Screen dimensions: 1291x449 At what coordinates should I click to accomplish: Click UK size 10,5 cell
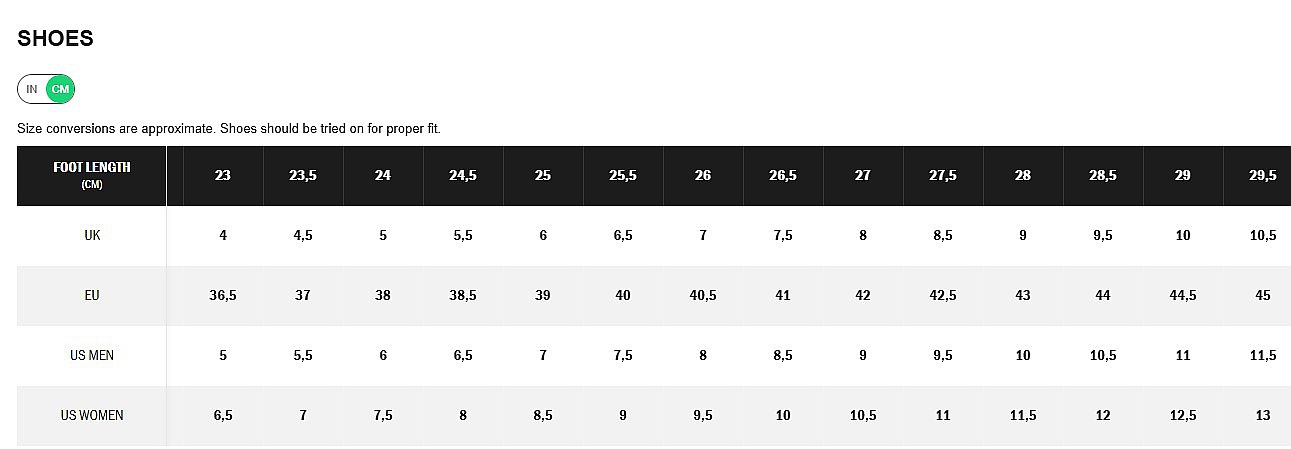click(1263, 236)
